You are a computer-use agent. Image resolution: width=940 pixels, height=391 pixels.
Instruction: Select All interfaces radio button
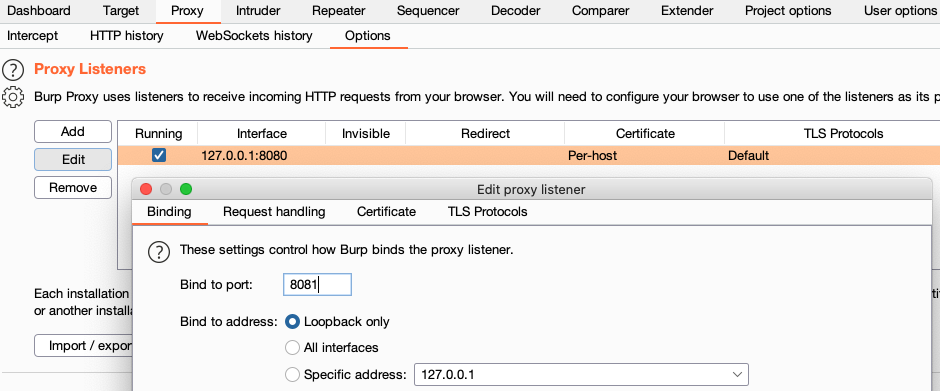coord(292,348)
